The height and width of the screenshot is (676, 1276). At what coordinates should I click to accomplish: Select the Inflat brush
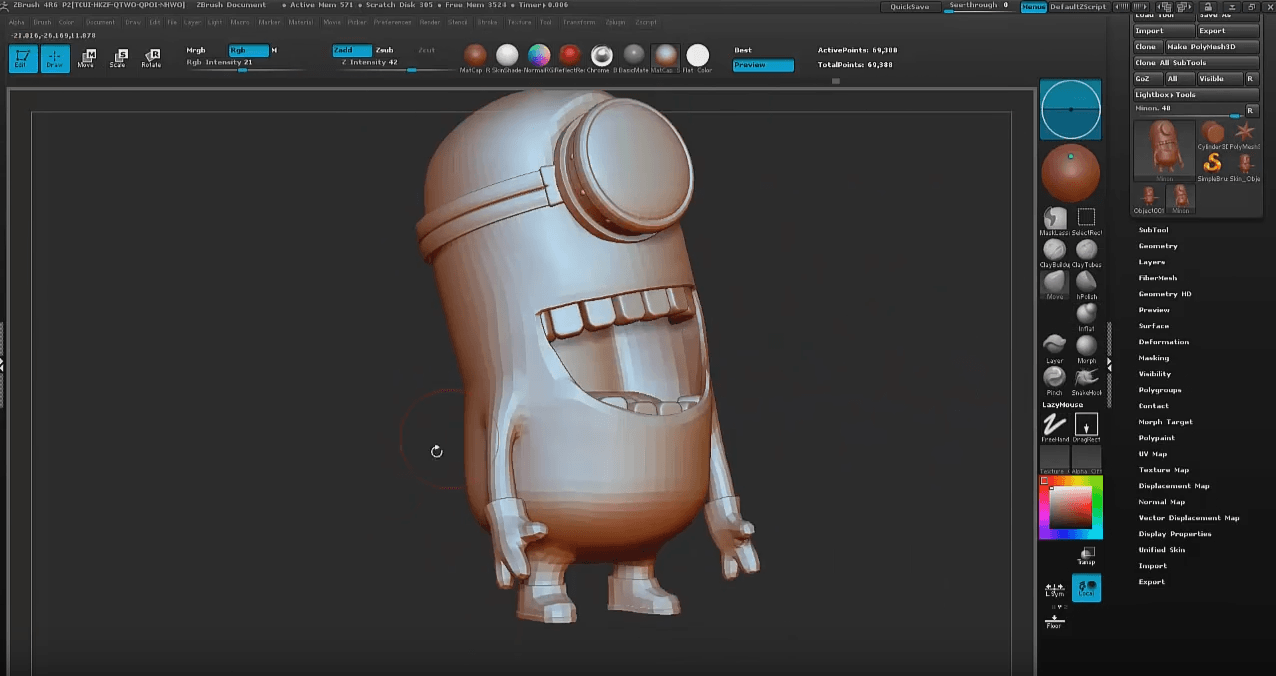coord(1085,315)
